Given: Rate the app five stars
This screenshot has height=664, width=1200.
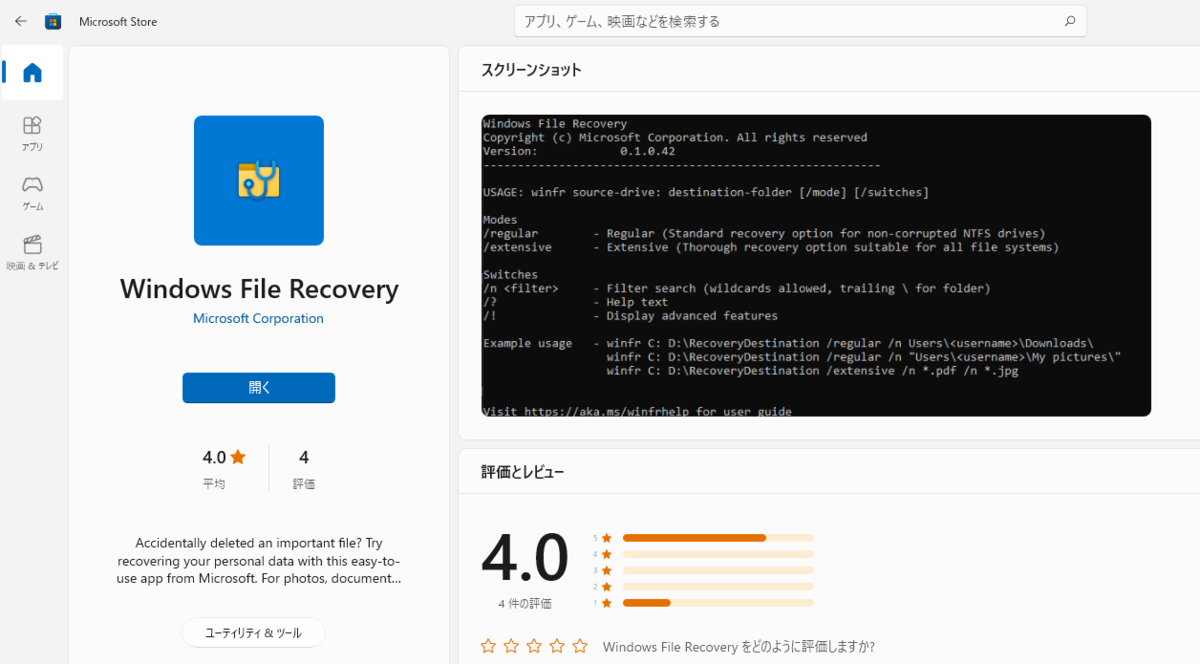Looking at the screenshot, I should click(580, 646).
